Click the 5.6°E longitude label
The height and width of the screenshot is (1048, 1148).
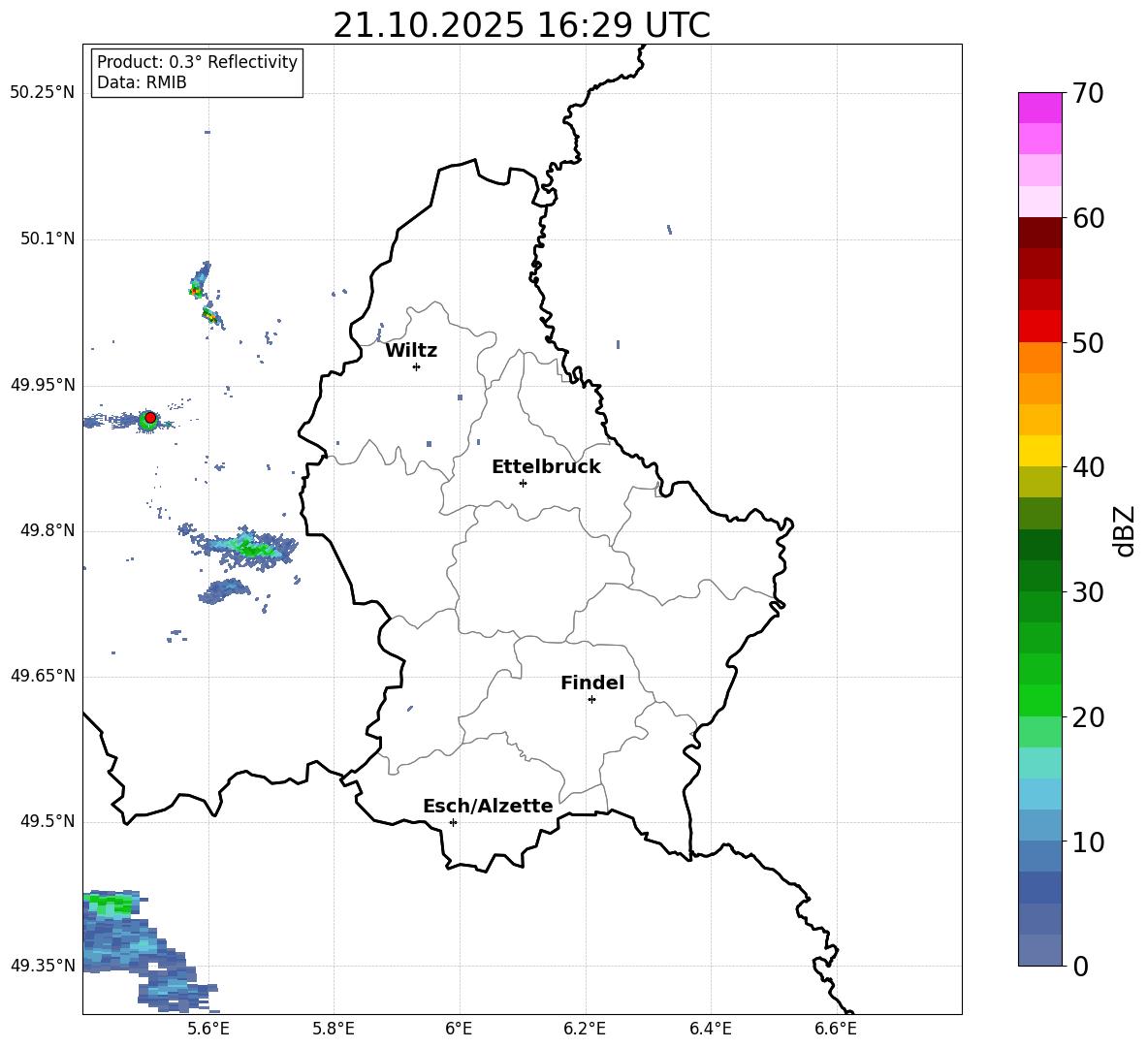(207, 1029)
